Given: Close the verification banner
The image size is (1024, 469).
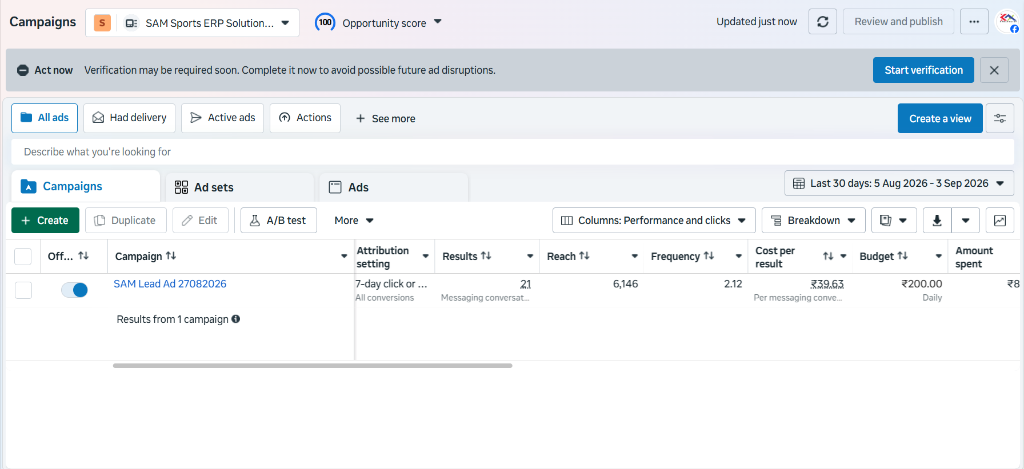Looking at the screenshot, I should (995, 70).
